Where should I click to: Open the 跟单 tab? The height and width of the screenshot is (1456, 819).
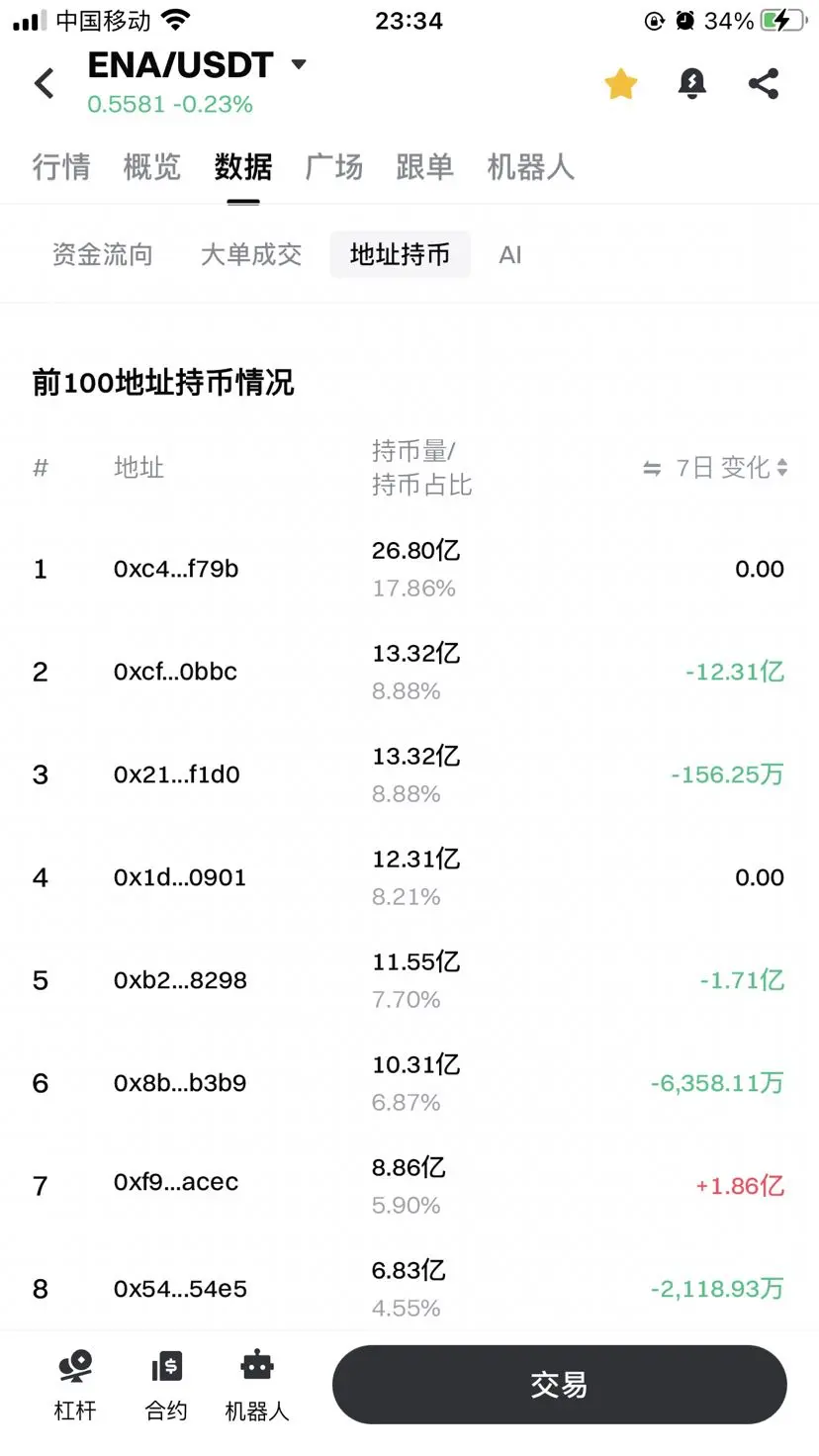pos(425,166)
